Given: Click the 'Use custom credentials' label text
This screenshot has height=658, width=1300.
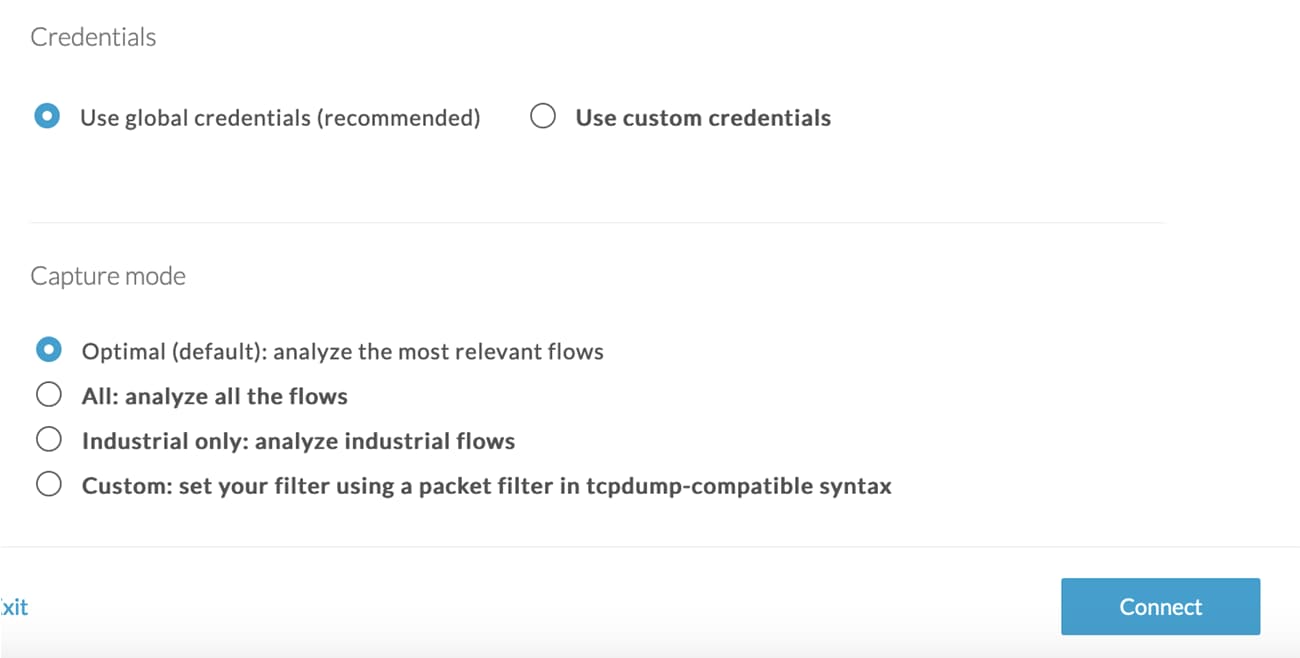Looking at the screenshot, I should [x=702, y=118].
